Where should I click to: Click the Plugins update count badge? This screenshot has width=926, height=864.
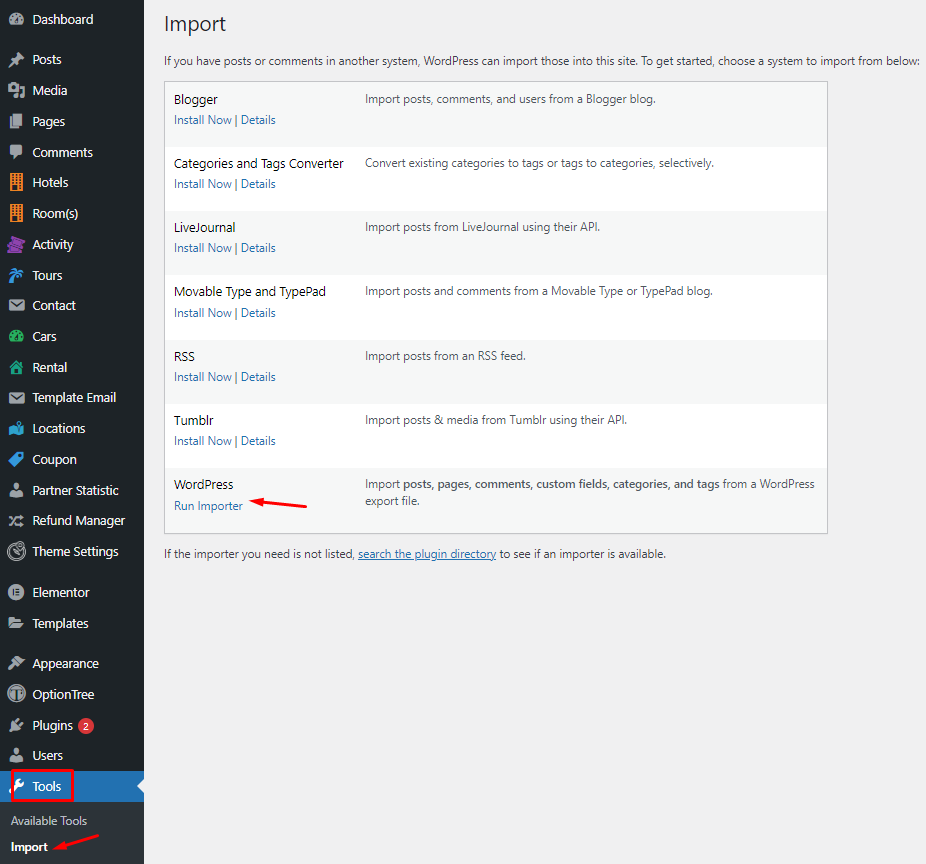coord(86,726)
